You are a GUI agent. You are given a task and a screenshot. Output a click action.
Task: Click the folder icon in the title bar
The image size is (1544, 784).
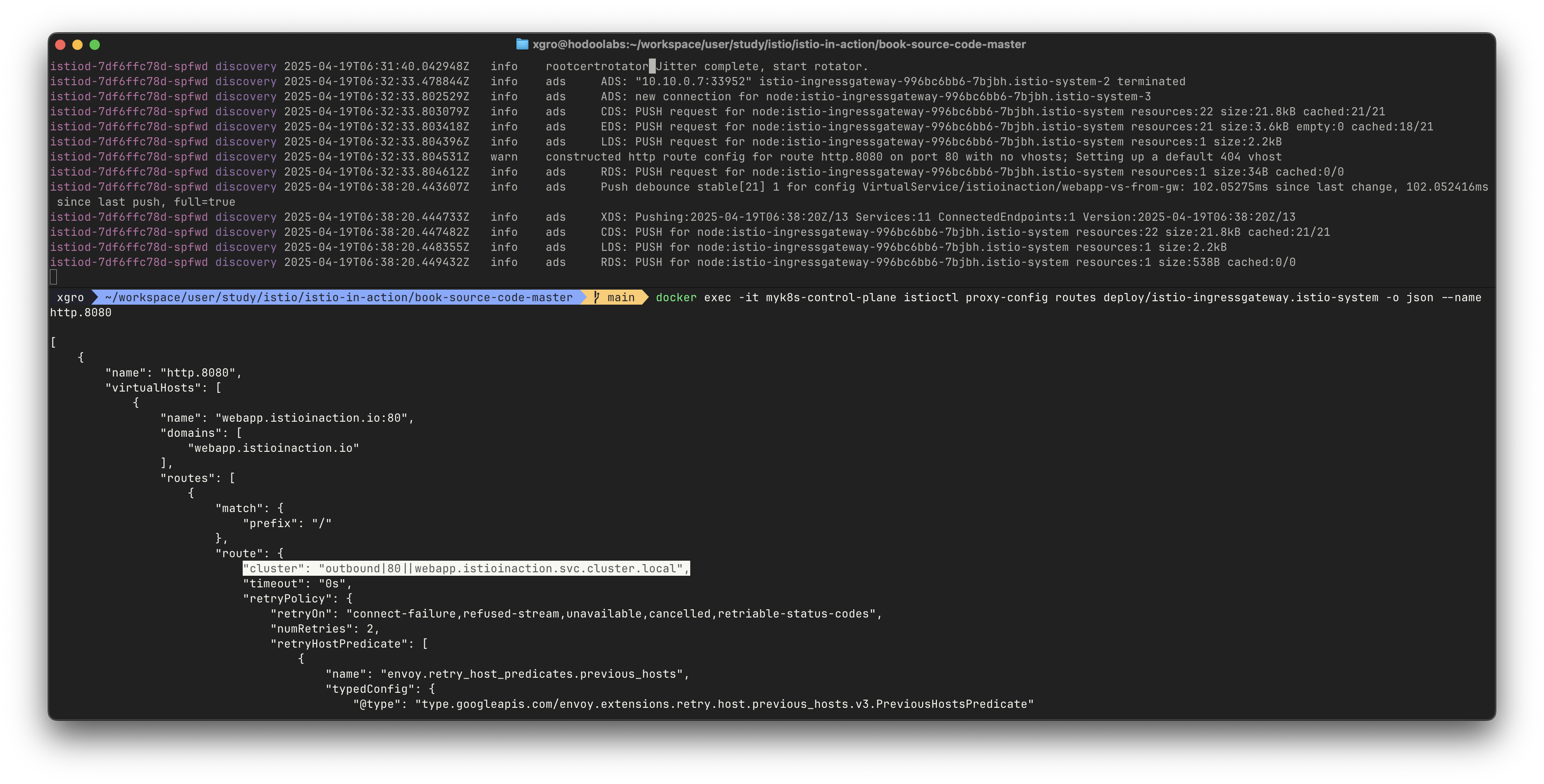[522, 44]
